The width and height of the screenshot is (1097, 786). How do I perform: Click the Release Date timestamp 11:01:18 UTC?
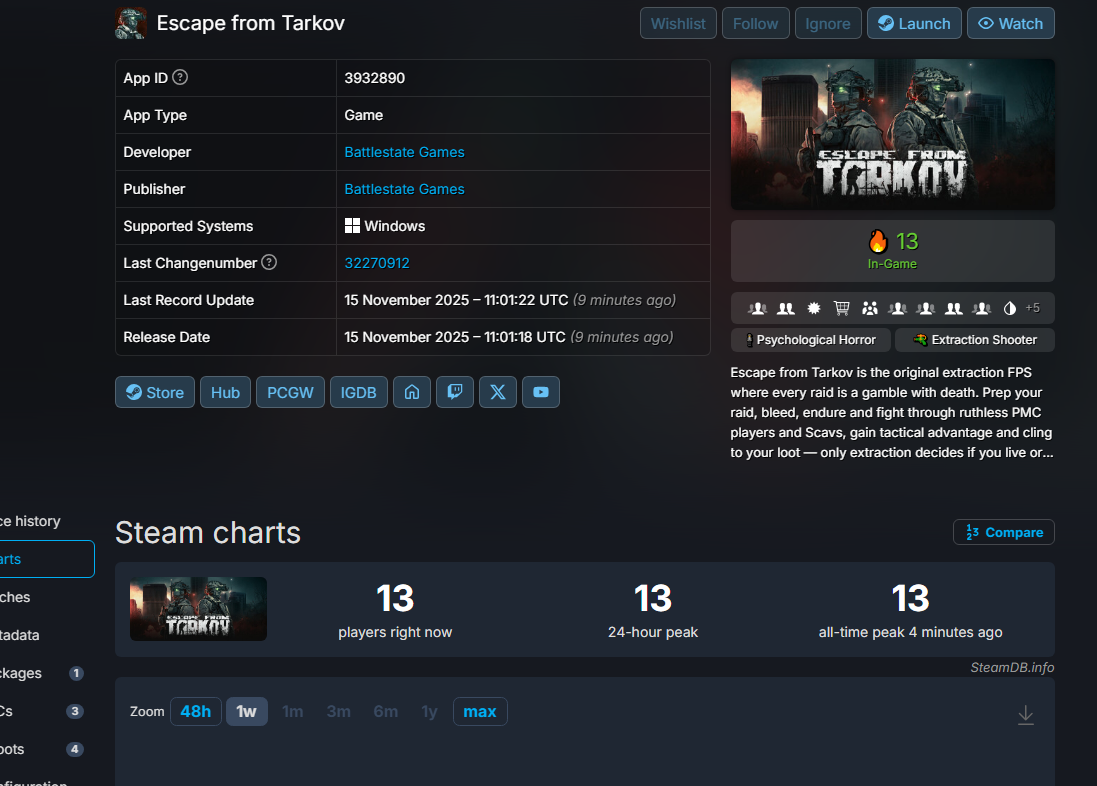[455, 337]
